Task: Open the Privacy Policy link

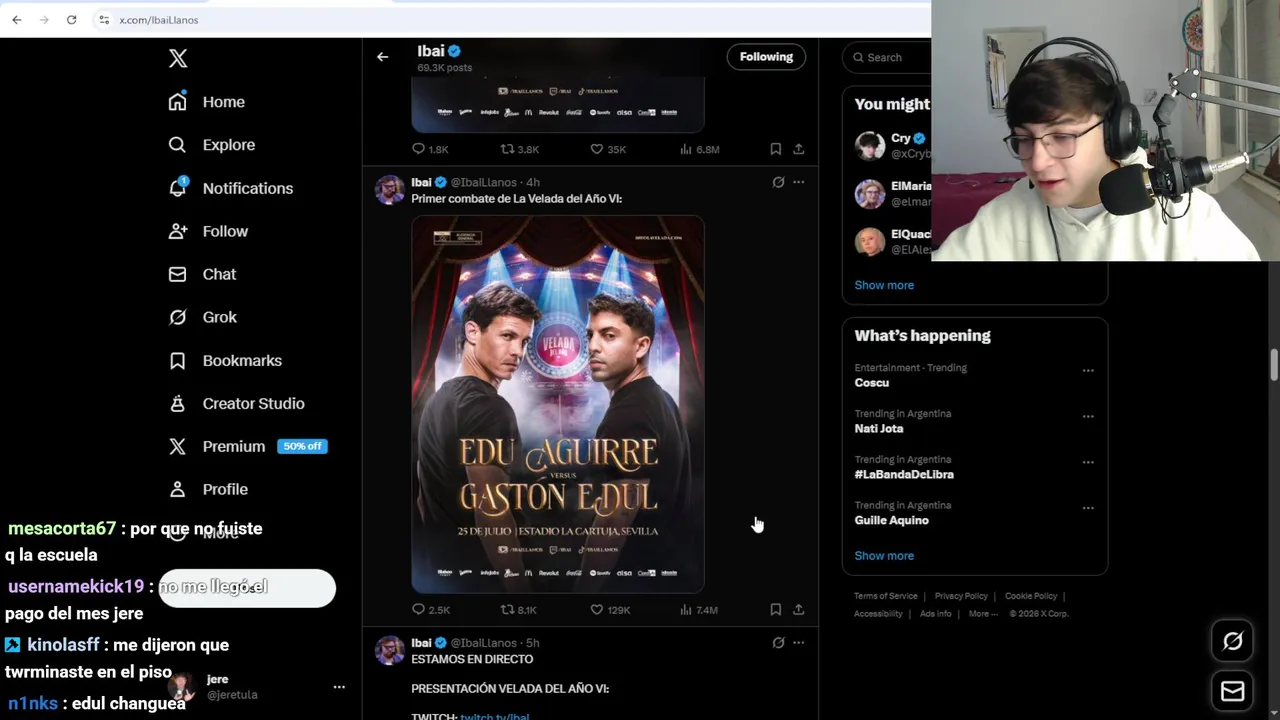Action: [961, 596]
